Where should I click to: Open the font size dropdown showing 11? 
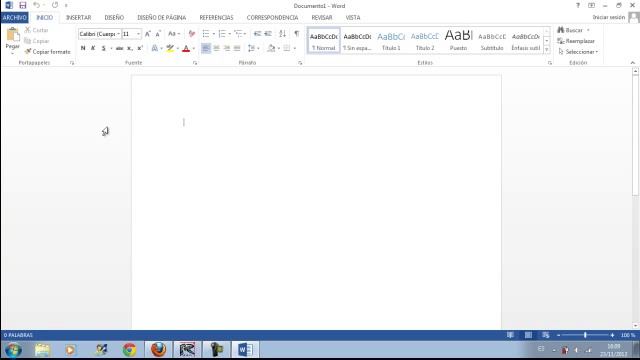click(139, 34)
